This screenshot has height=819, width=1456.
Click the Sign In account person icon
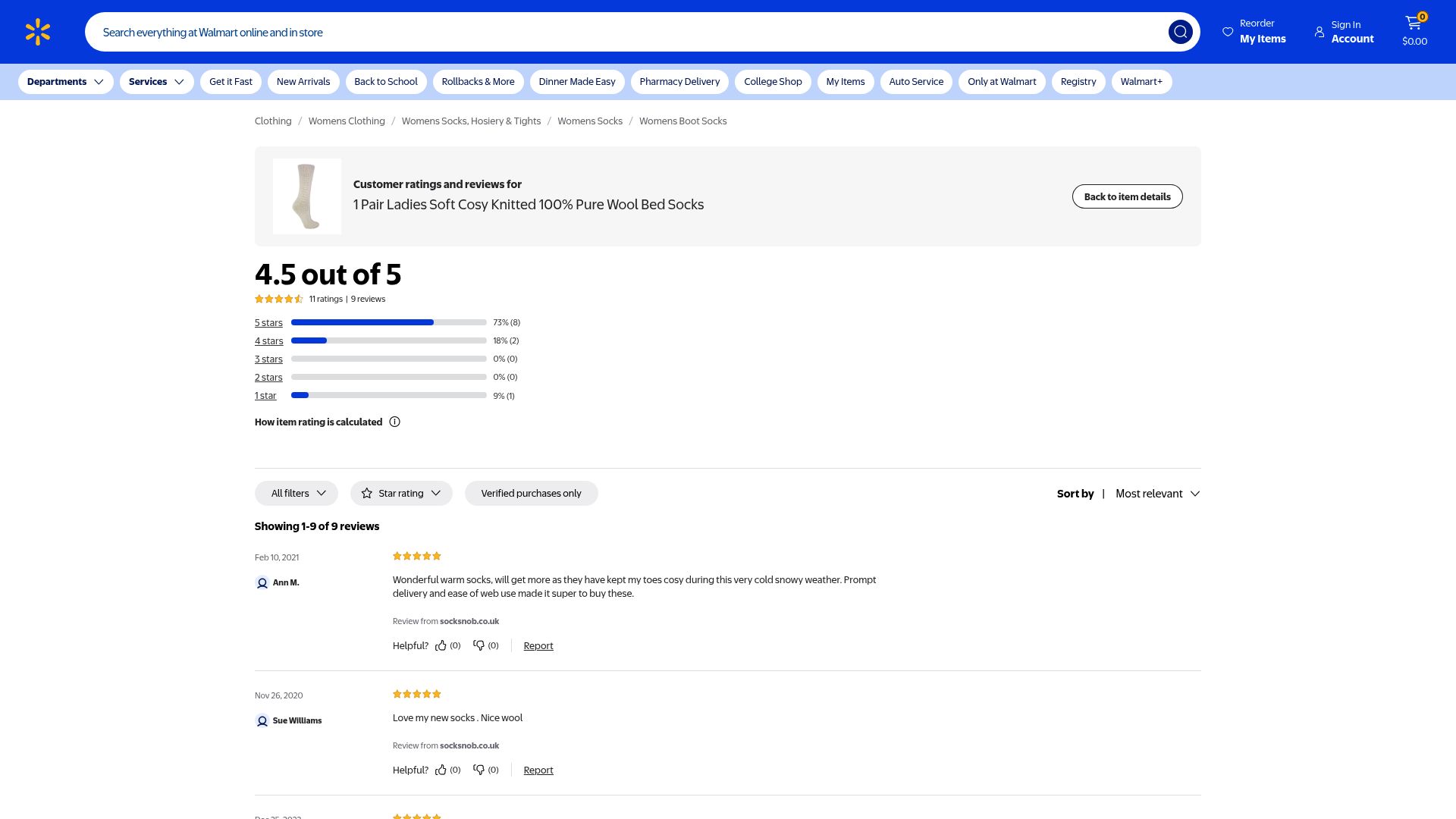(1319, 32)
